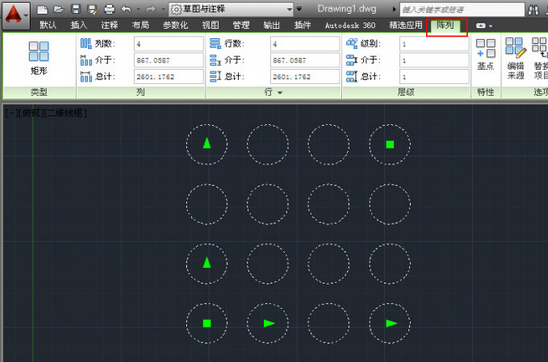The image size is (548, 362).
Task: Open the Autodesk 360 tab
Action: [350, 25]
